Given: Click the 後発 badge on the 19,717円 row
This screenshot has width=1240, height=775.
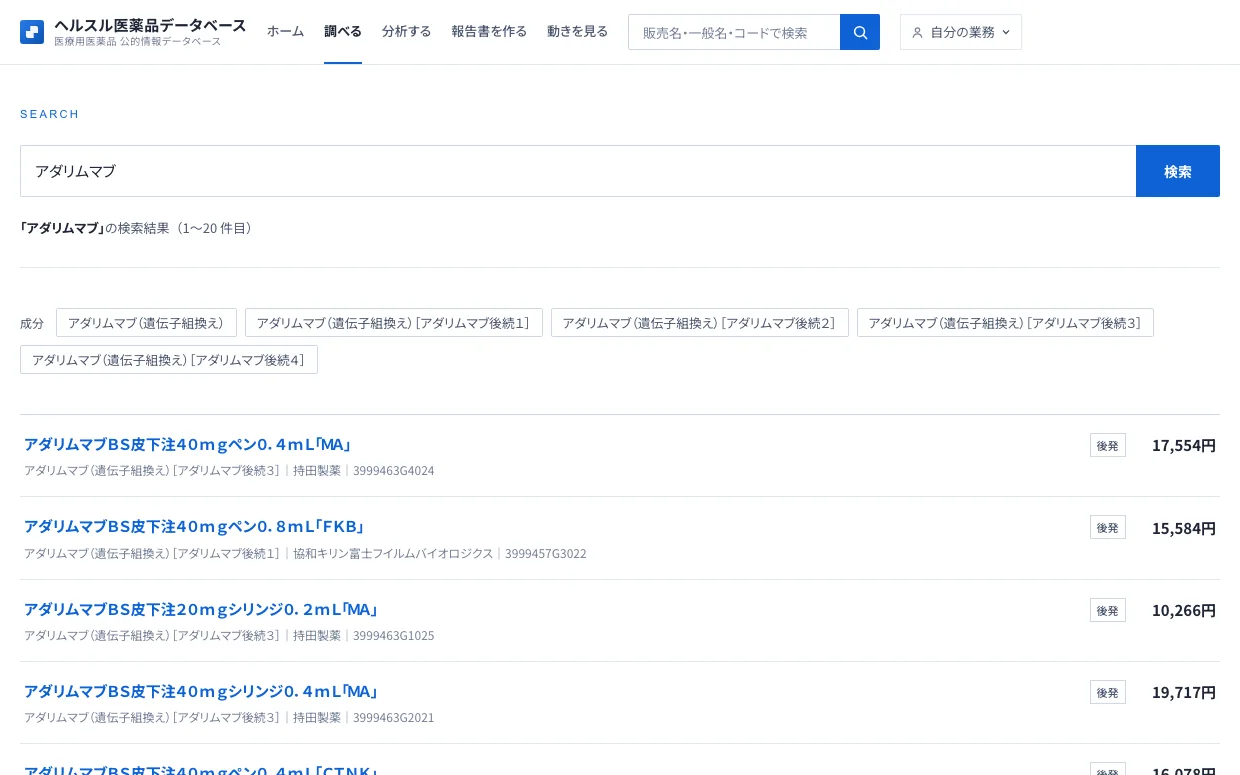Looking at the screenshot, I should point(1108,692).
